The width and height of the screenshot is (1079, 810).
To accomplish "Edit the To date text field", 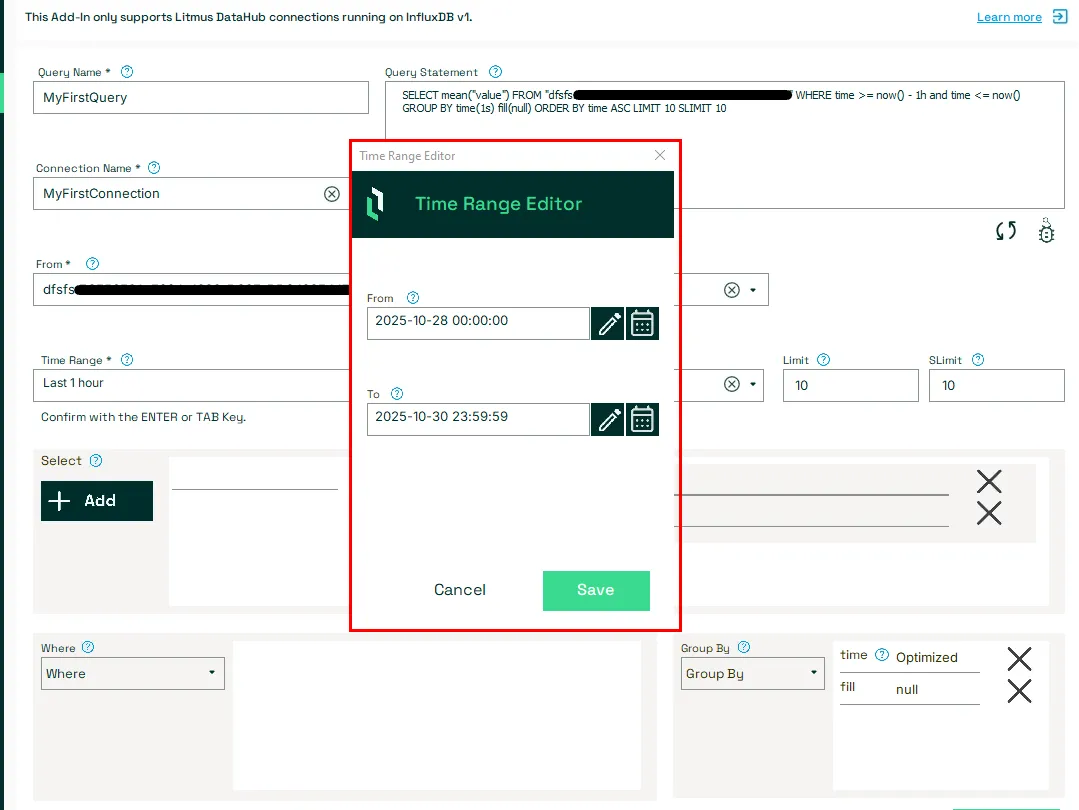I will tap(478, 420).
